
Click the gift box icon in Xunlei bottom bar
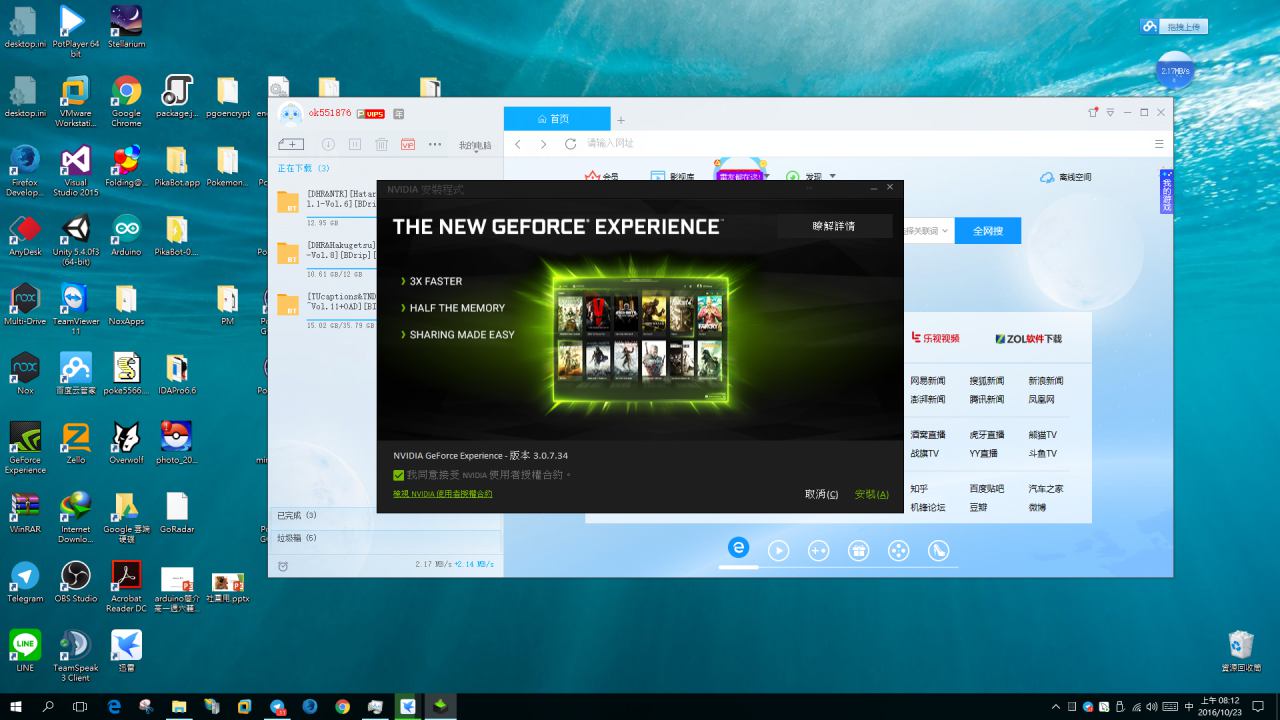coord(858,550)
